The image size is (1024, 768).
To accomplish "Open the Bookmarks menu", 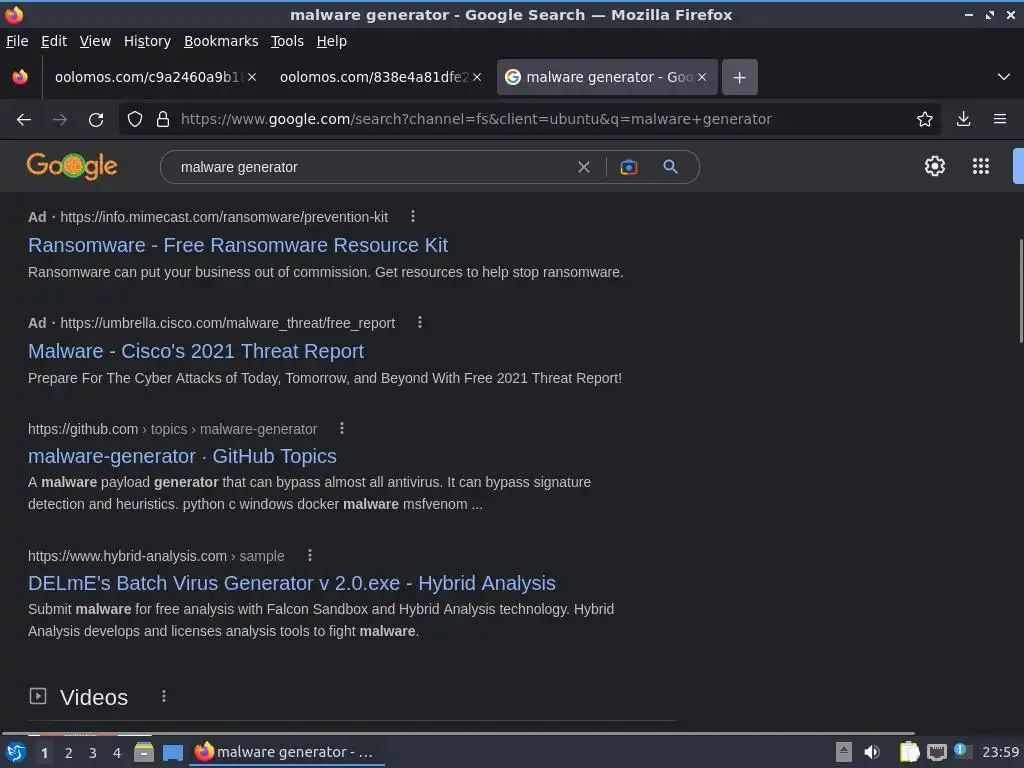I will coord(221,41).
